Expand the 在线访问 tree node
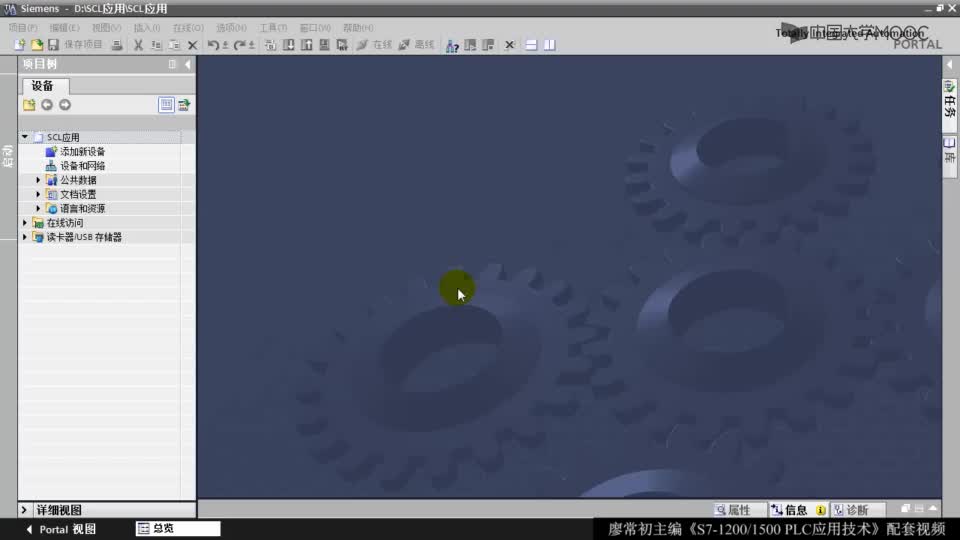 pyautogui.click(x=25, y=223)
